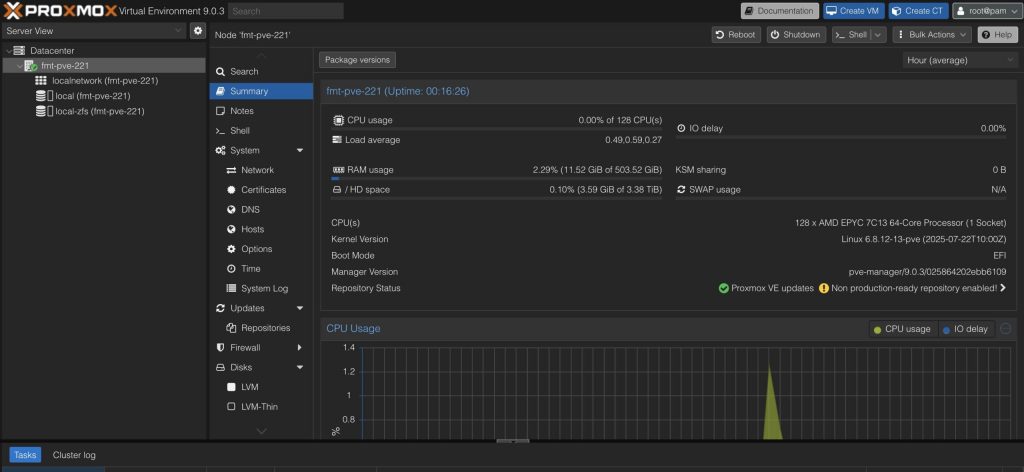Click the LVM square icon

pyautogui.click(x=231, y=387)
